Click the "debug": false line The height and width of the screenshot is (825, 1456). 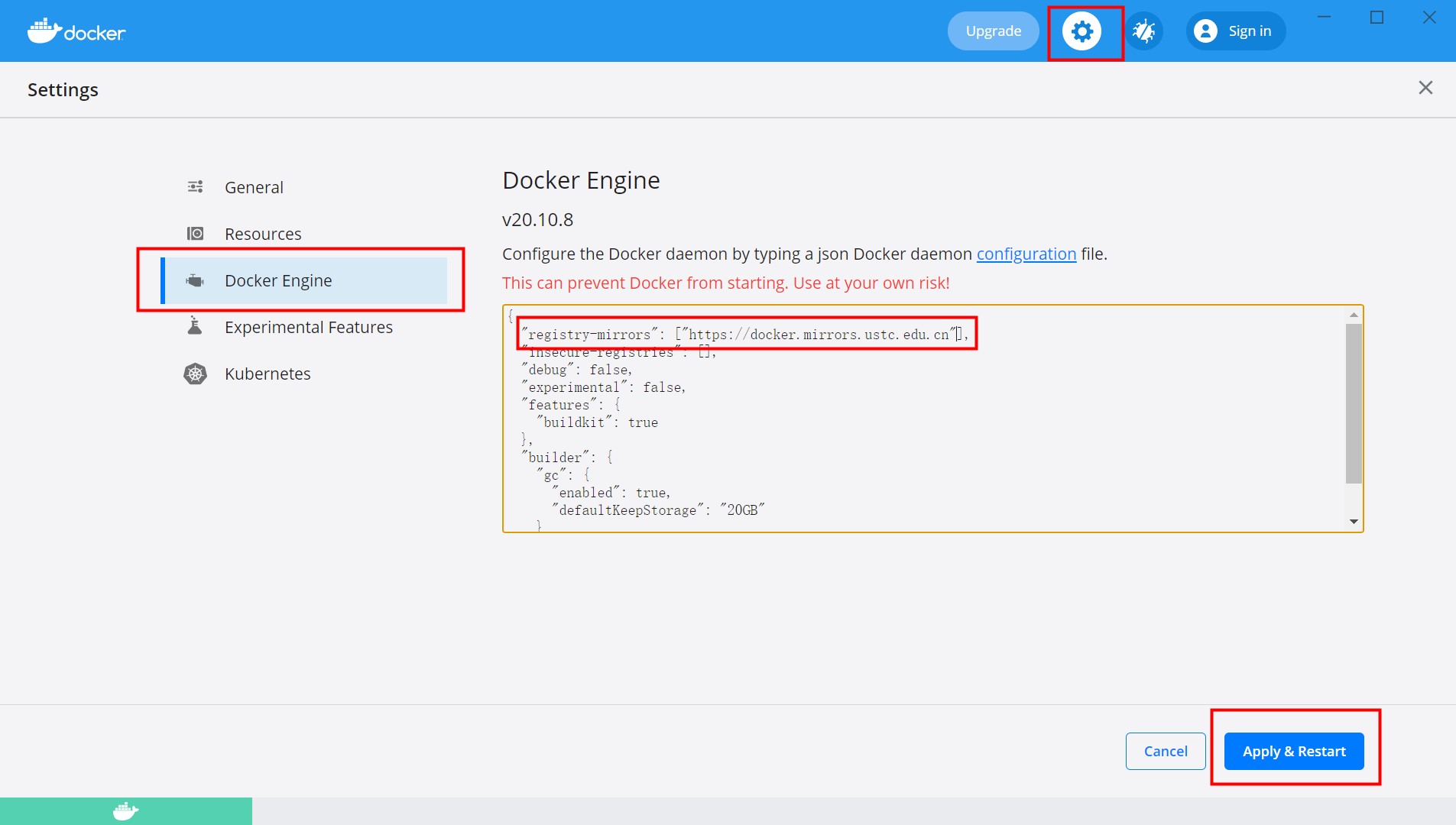577,370
